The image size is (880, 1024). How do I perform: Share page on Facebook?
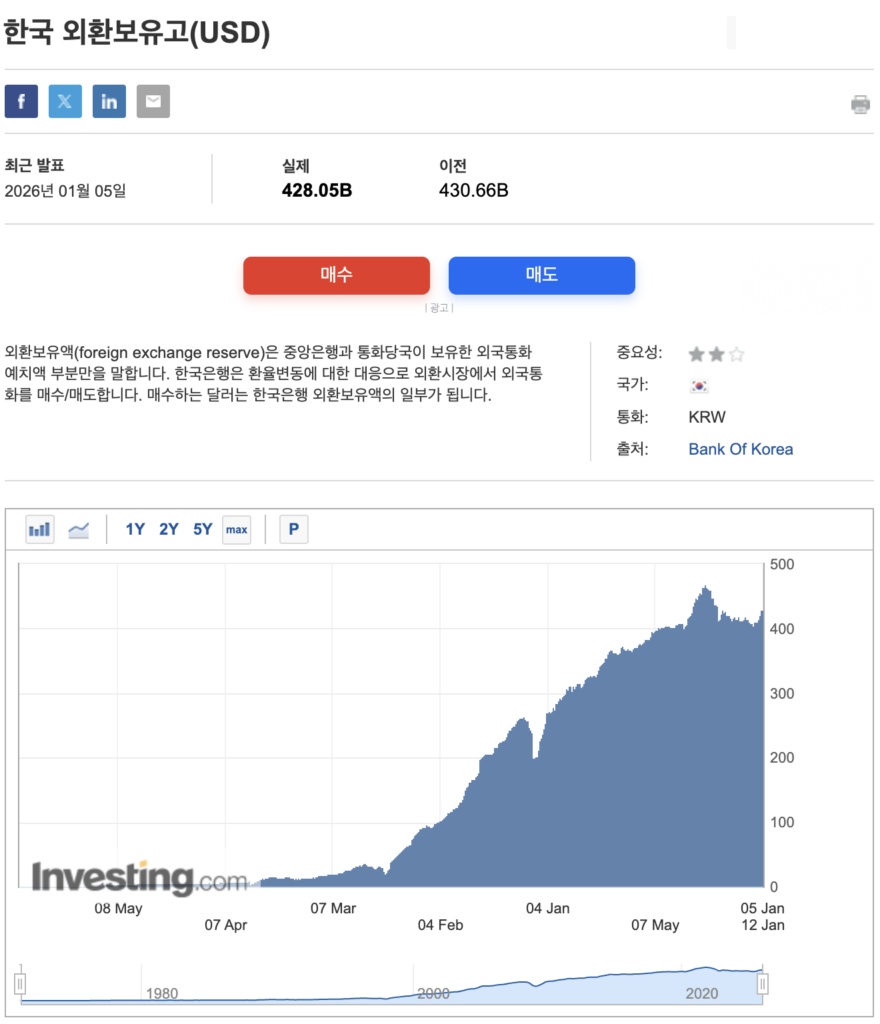pyautogui.click(x=21, y=102)
